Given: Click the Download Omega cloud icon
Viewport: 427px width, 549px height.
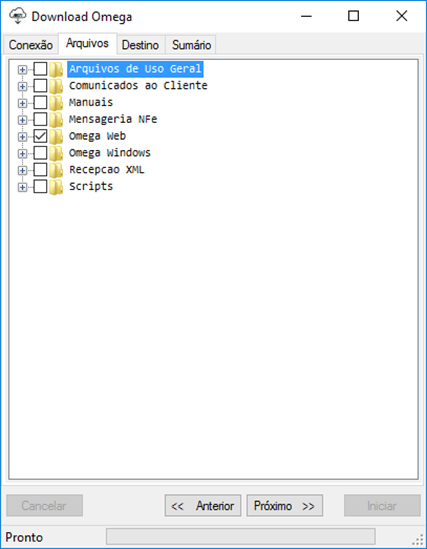Looking at the screenshot, I should (17, 16).
